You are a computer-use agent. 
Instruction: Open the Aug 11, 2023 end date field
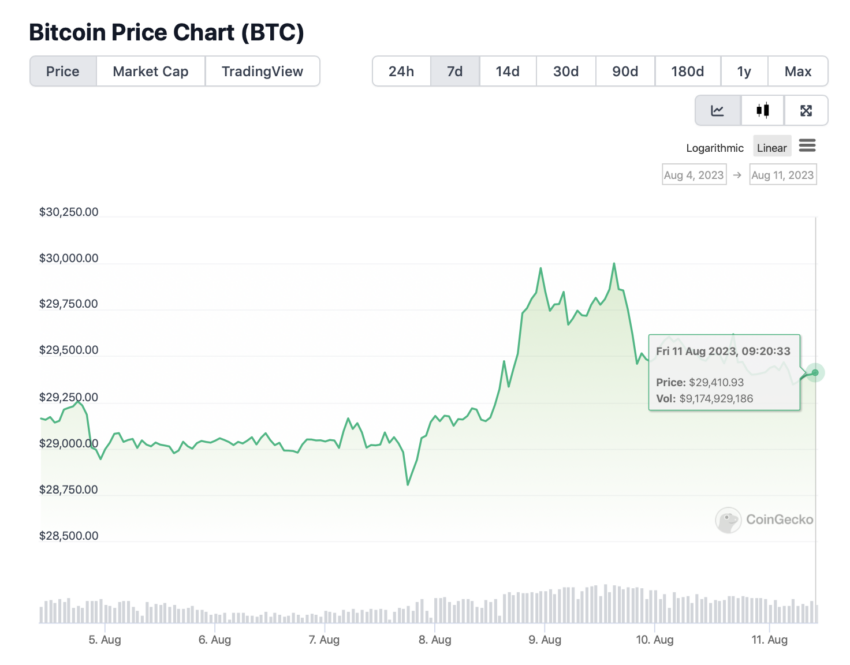(783, 175)
